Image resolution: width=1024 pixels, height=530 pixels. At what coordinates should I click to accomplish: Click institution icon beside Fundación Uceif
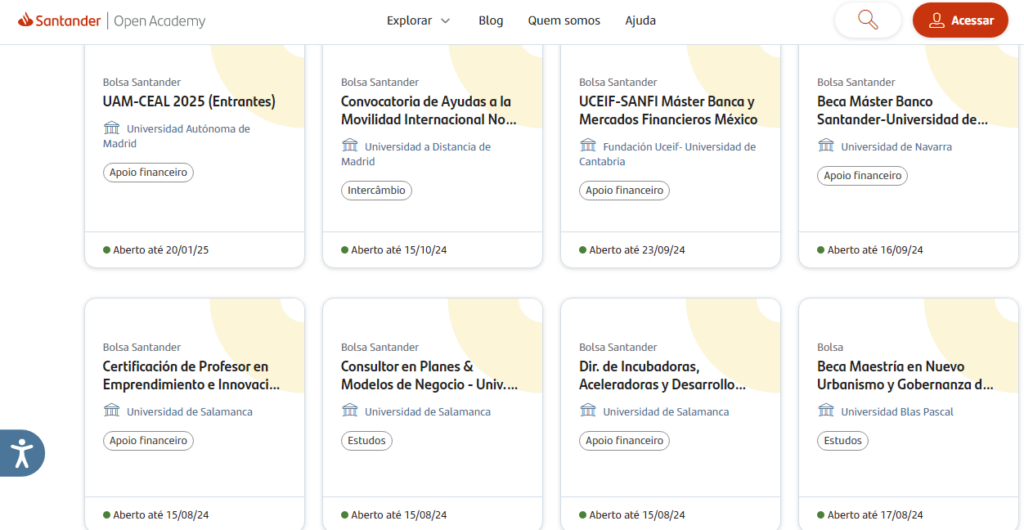coord(588,146)
